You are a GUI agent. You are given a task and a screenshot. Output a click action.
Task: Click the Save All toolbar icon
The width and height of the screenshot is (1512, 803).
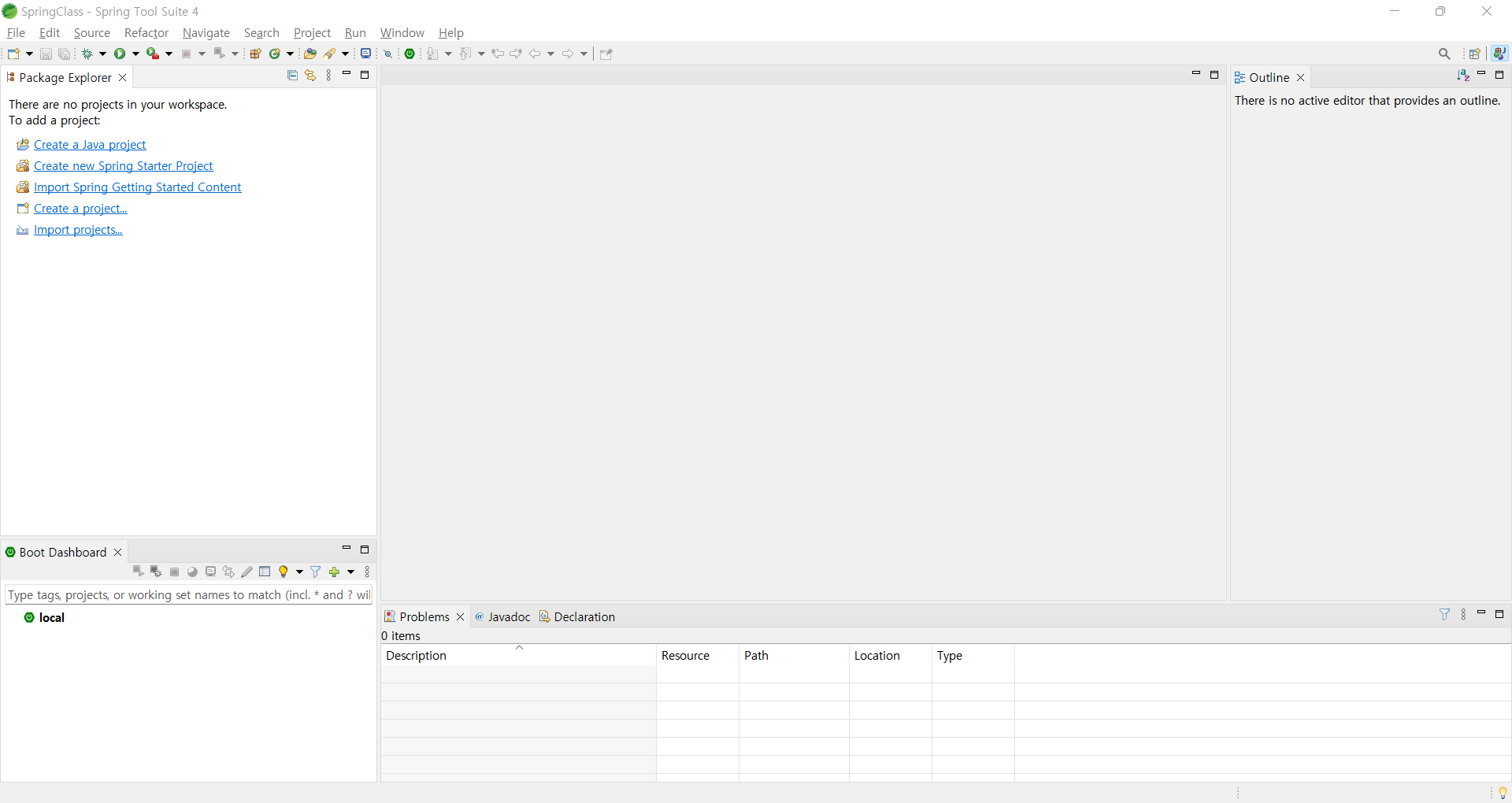pyautogui.click(x=65, y=54)
